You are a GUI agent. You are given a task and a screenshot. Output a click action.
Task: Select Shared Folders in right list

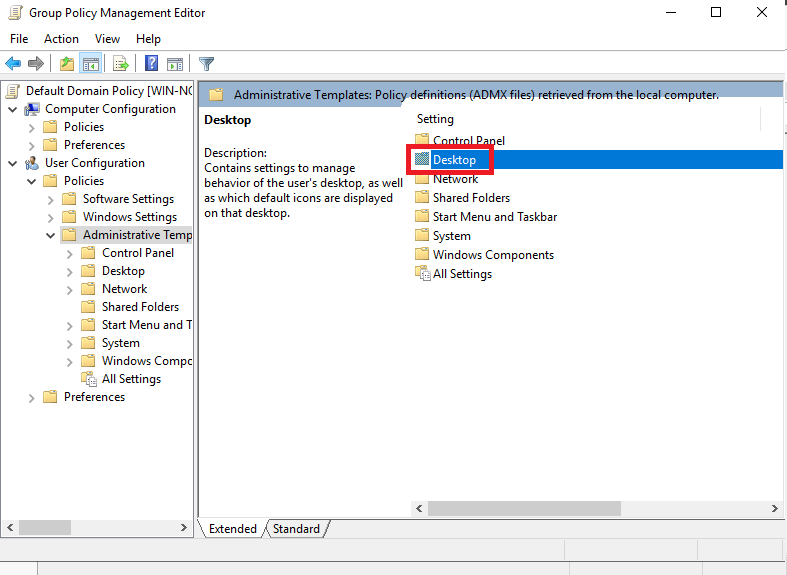(x=471, y=198)
